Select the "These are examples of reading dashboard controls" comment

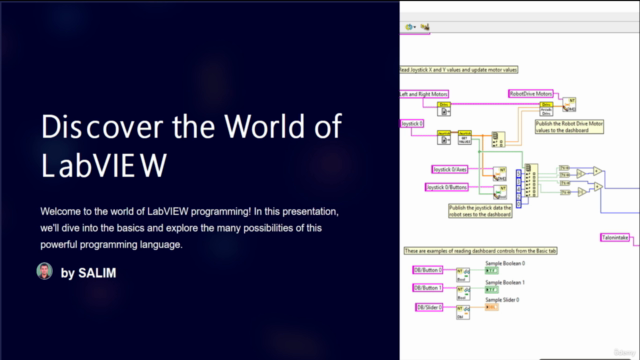click(480, 251)
